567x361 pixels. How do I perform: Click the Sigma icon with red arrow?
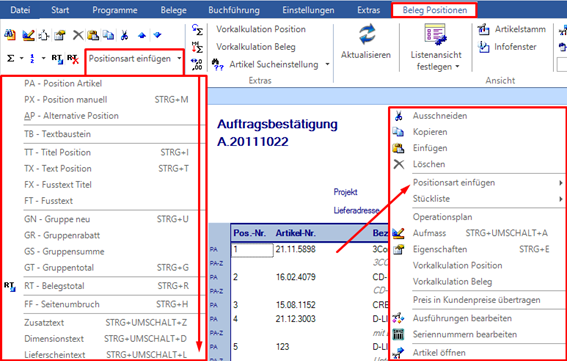[x=197, y=47]
